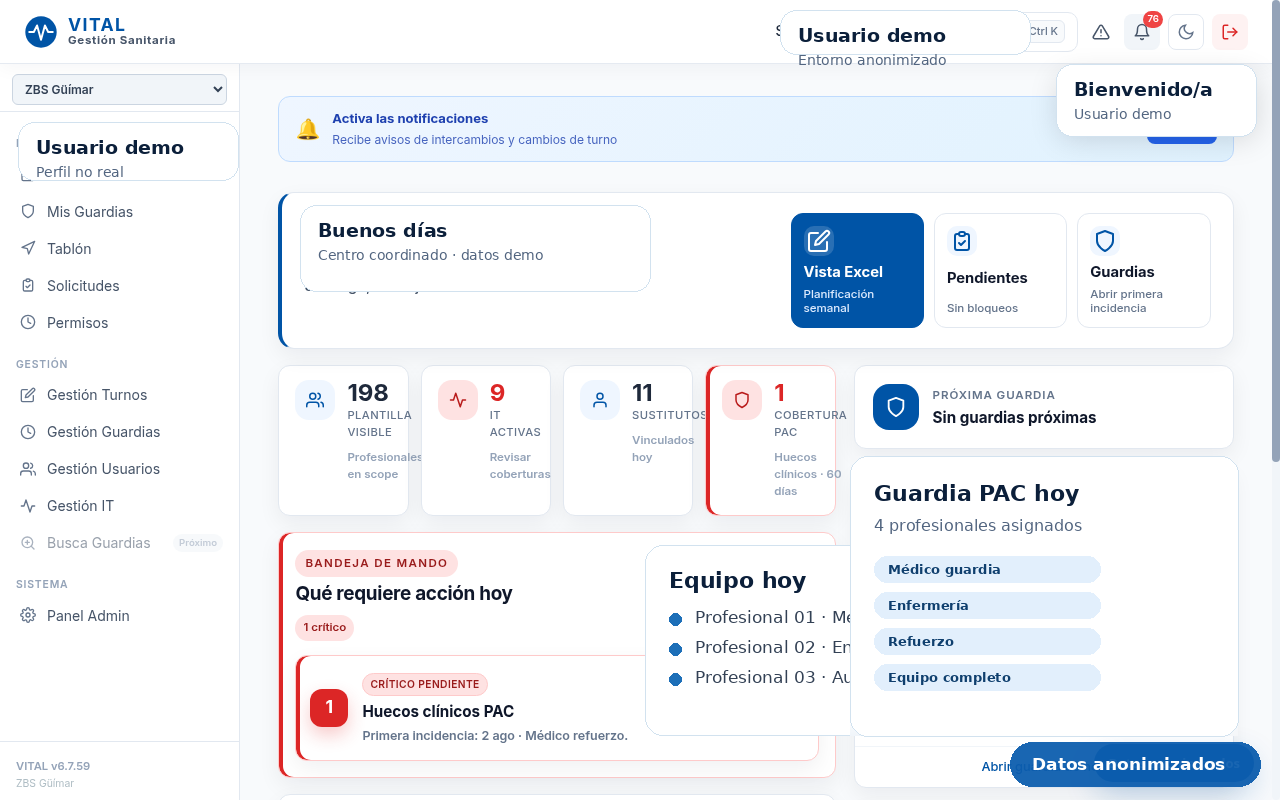Go to Solicitudes in the sidebar
Image resolution: width=1280 pixels, height=800 pixels.
tap(119, 286)
